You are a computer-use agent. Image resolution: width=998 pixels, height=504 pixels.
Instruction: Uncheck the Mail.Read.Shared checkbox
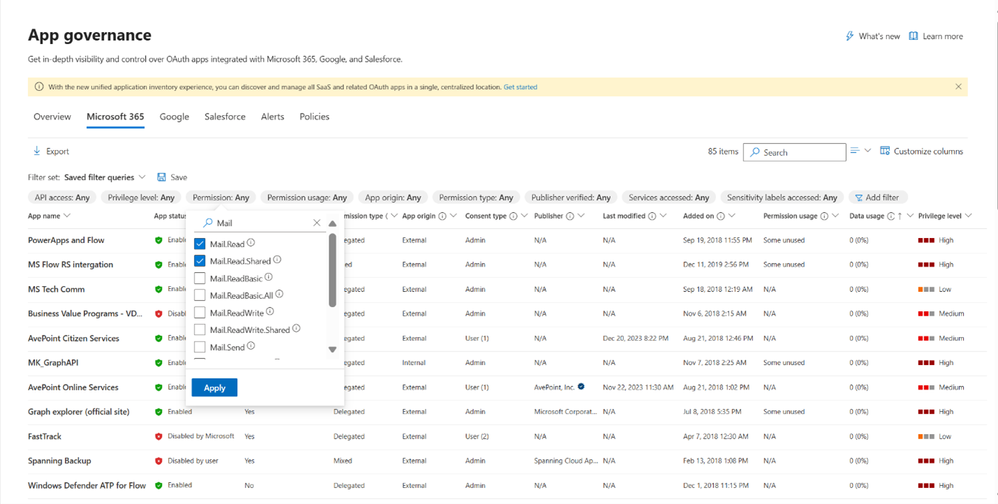[x=200, y=261]
